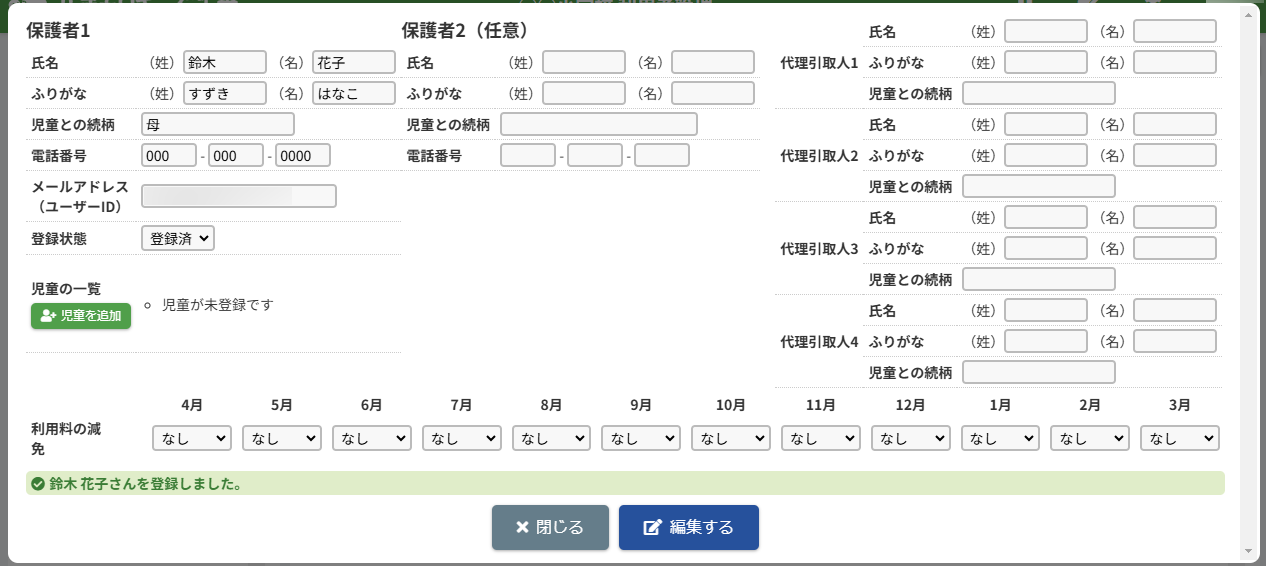
Task: Focus the 保護者1 児童との続柄 field containing 母
Action: tap(218, 124)
